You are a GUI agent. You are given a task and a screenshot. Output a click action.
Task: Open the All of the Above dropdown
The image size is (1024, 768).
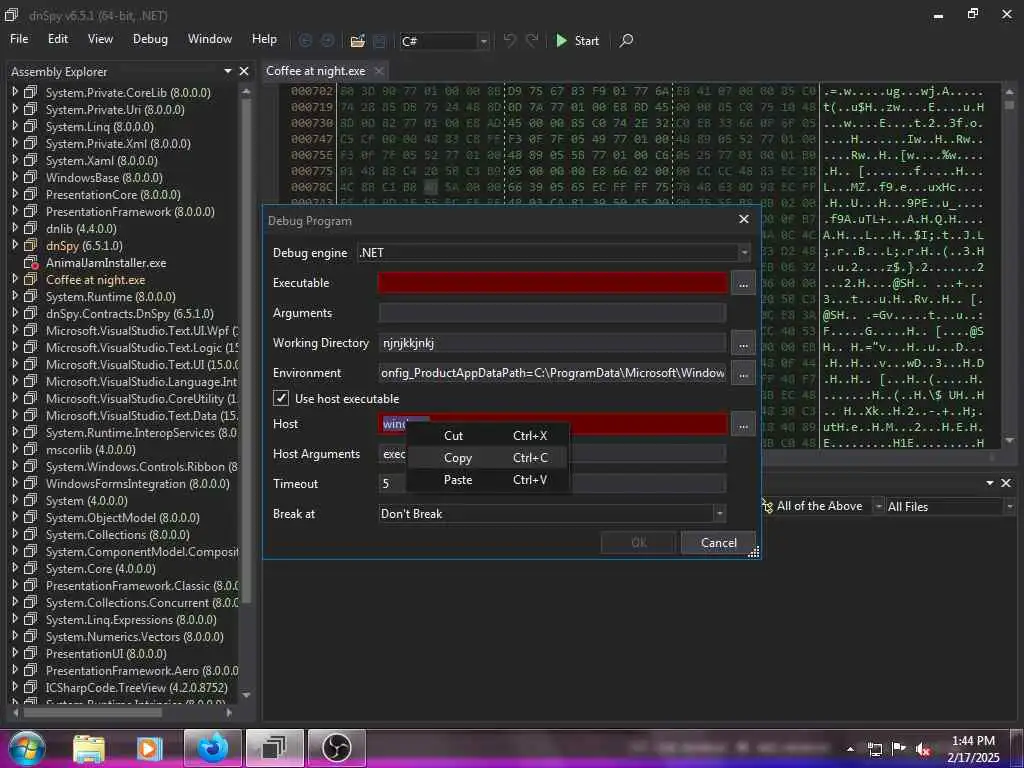tap(879, 506)
